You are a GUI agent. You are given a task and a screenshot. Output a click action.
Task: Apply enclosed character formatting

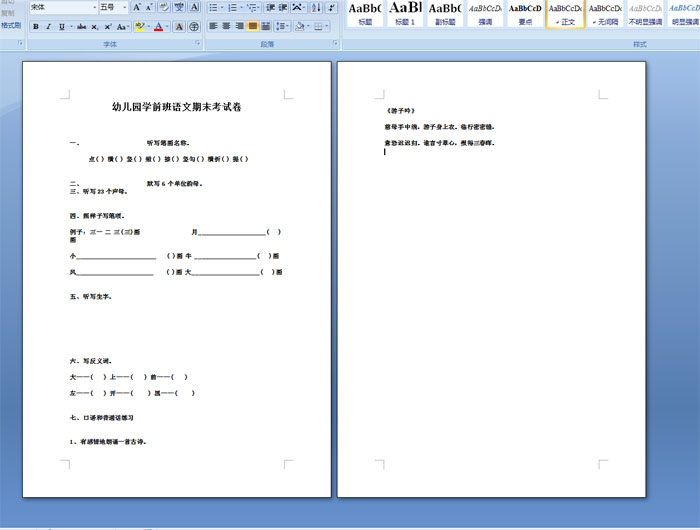[194, 27]
